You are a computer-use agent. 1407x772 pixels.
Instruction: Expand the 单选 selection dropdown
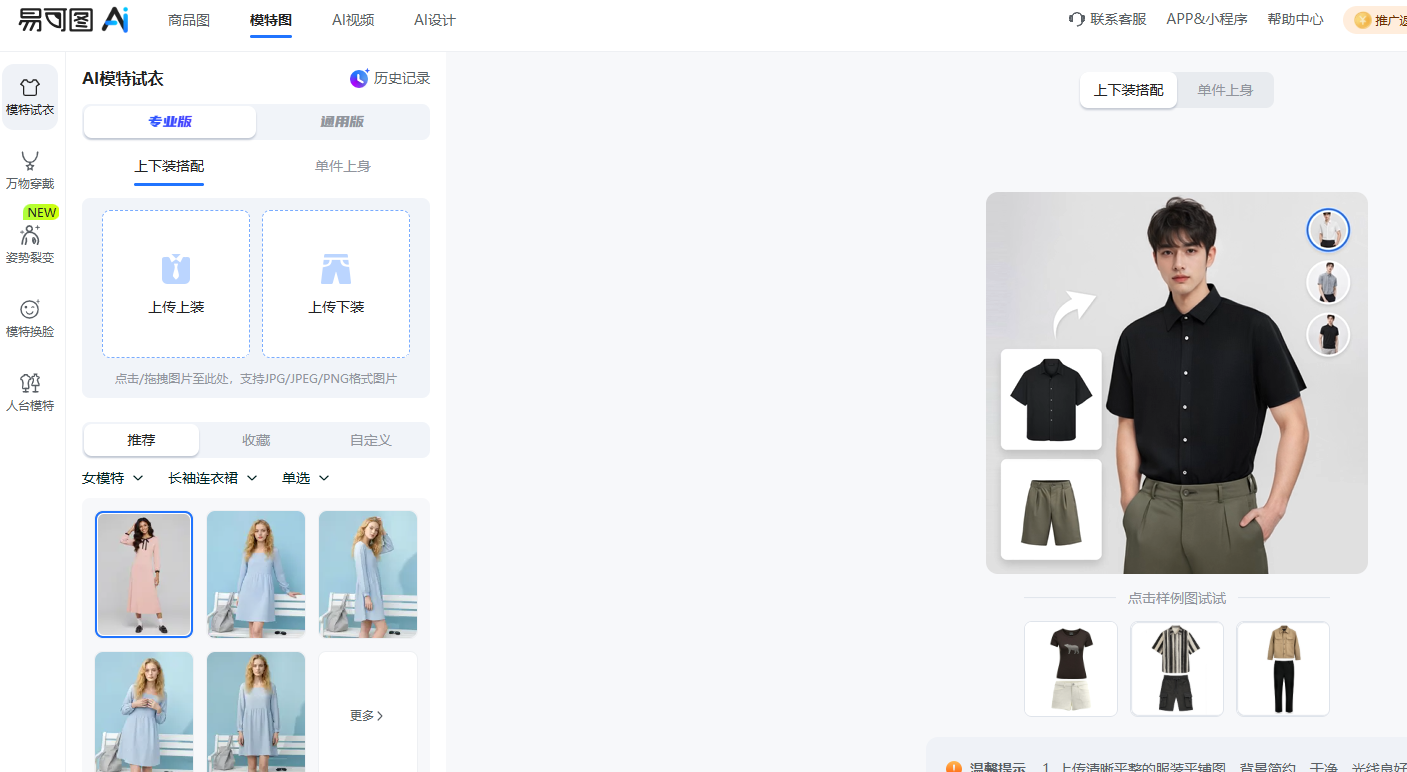(x=305, y=478)
